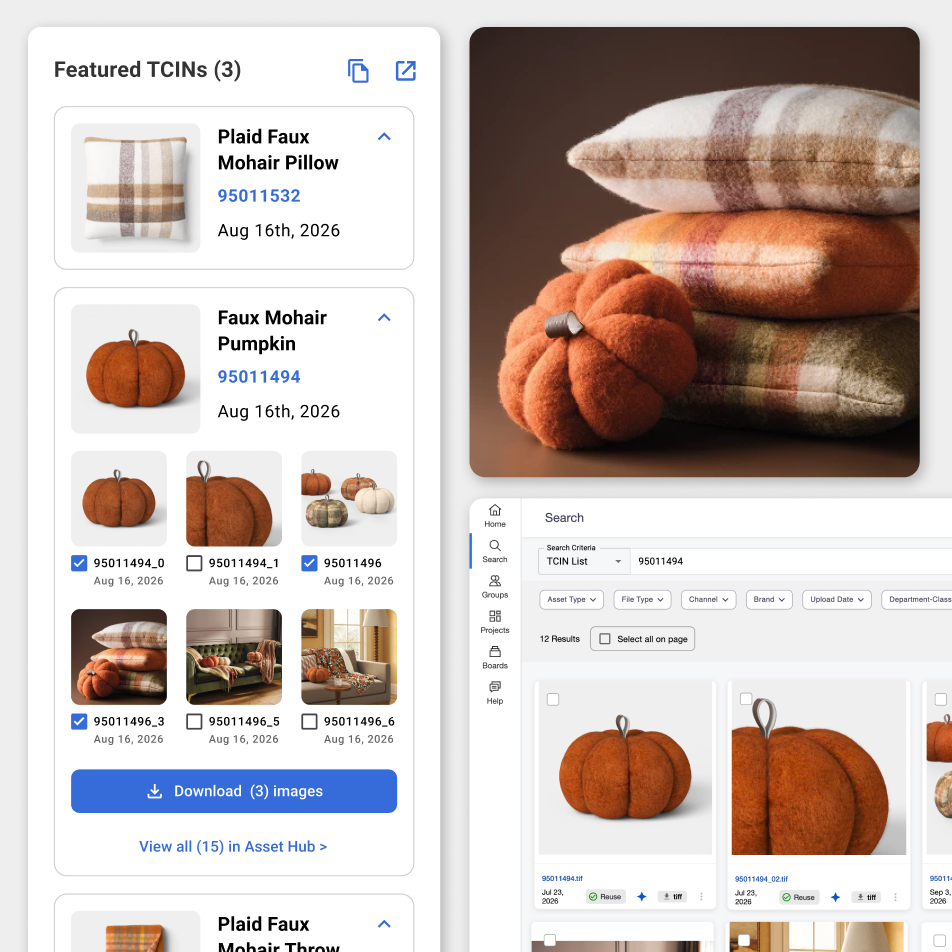Download tiff for 95011494.tif

pyautogui.click(x=673, y=897)
